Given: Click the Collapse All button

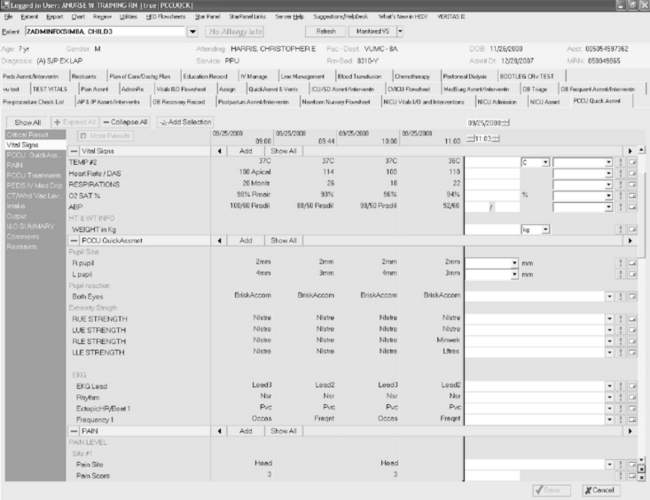Looking at the screenshot, I should (127, 121).
